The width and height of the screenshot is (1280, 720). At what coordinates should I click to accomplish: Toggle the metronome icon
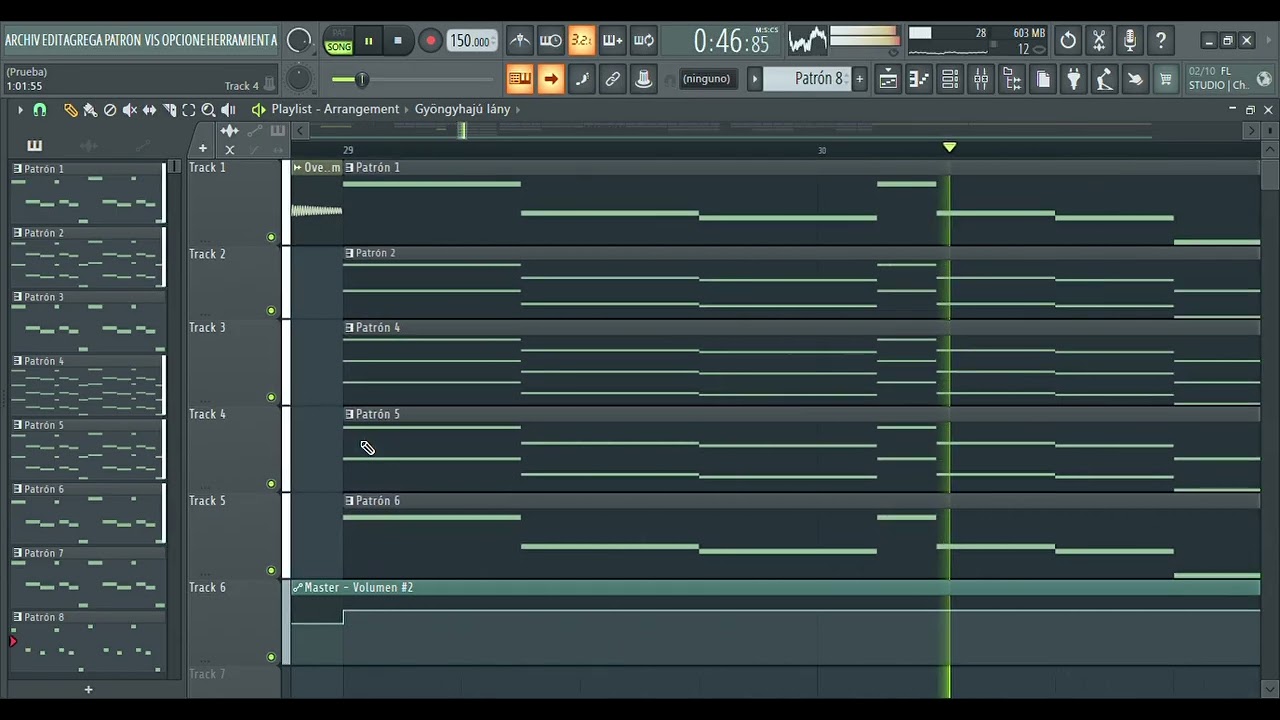coord(520,41)
